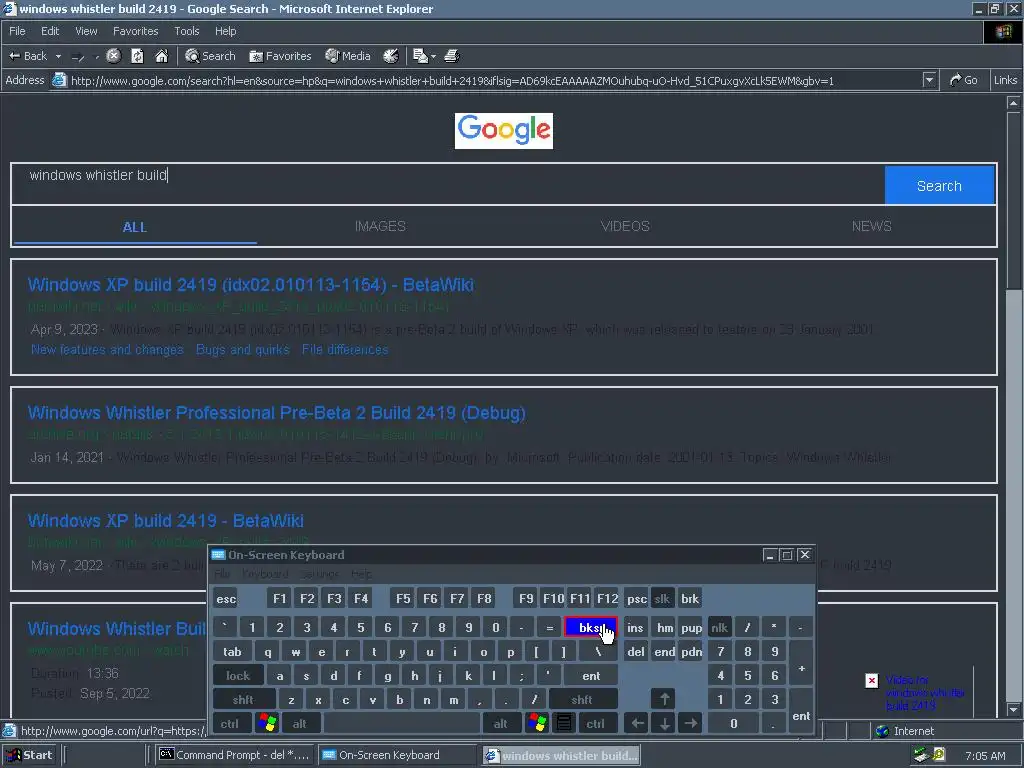Tap the right arrow key on On-Screen Keyboard
Image resolution: width=1024 pixels, height=768 pixels.
(691, 723)
